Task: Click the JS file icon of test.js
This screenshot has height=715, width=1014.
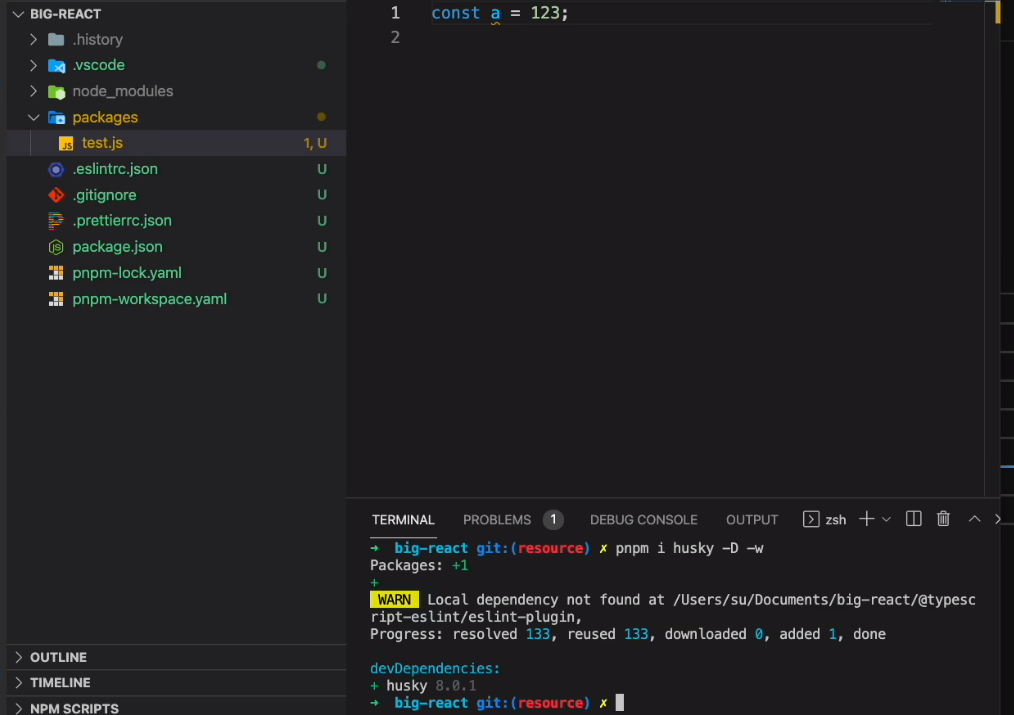Action: tap(66, 144)
